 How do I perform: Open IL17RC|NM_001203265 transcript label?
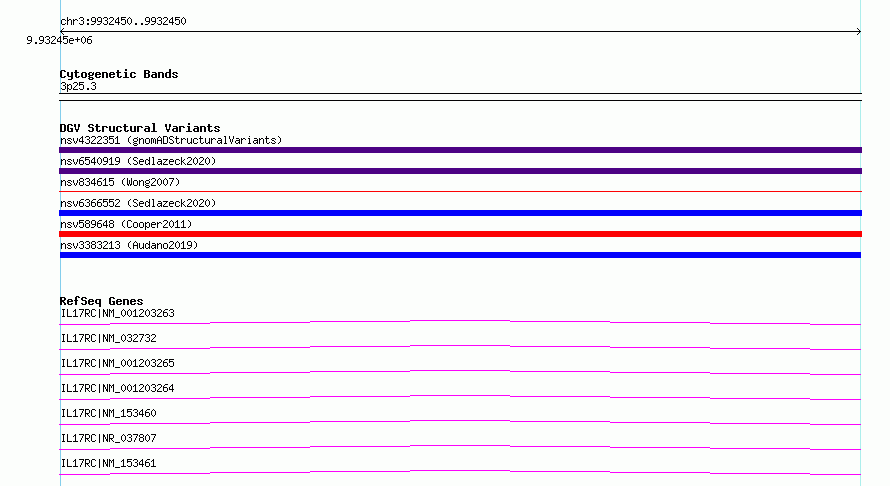point(117,363)
